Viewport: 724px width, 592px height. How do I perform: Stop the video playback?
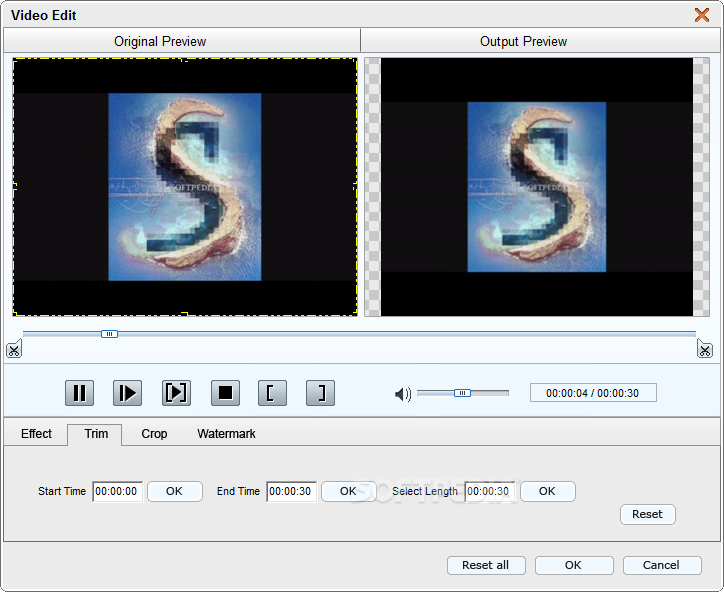225,393
